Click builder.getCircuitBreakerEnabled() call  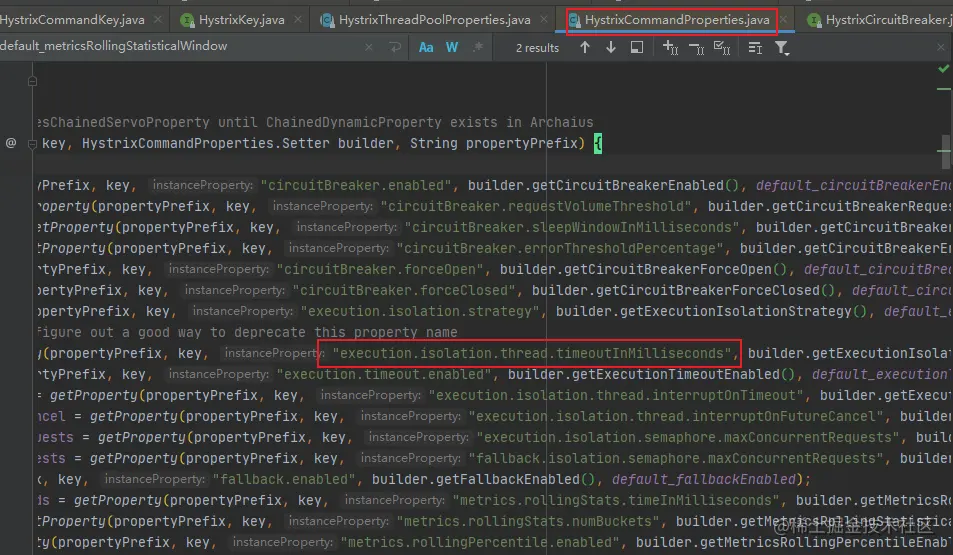point(604,185)
